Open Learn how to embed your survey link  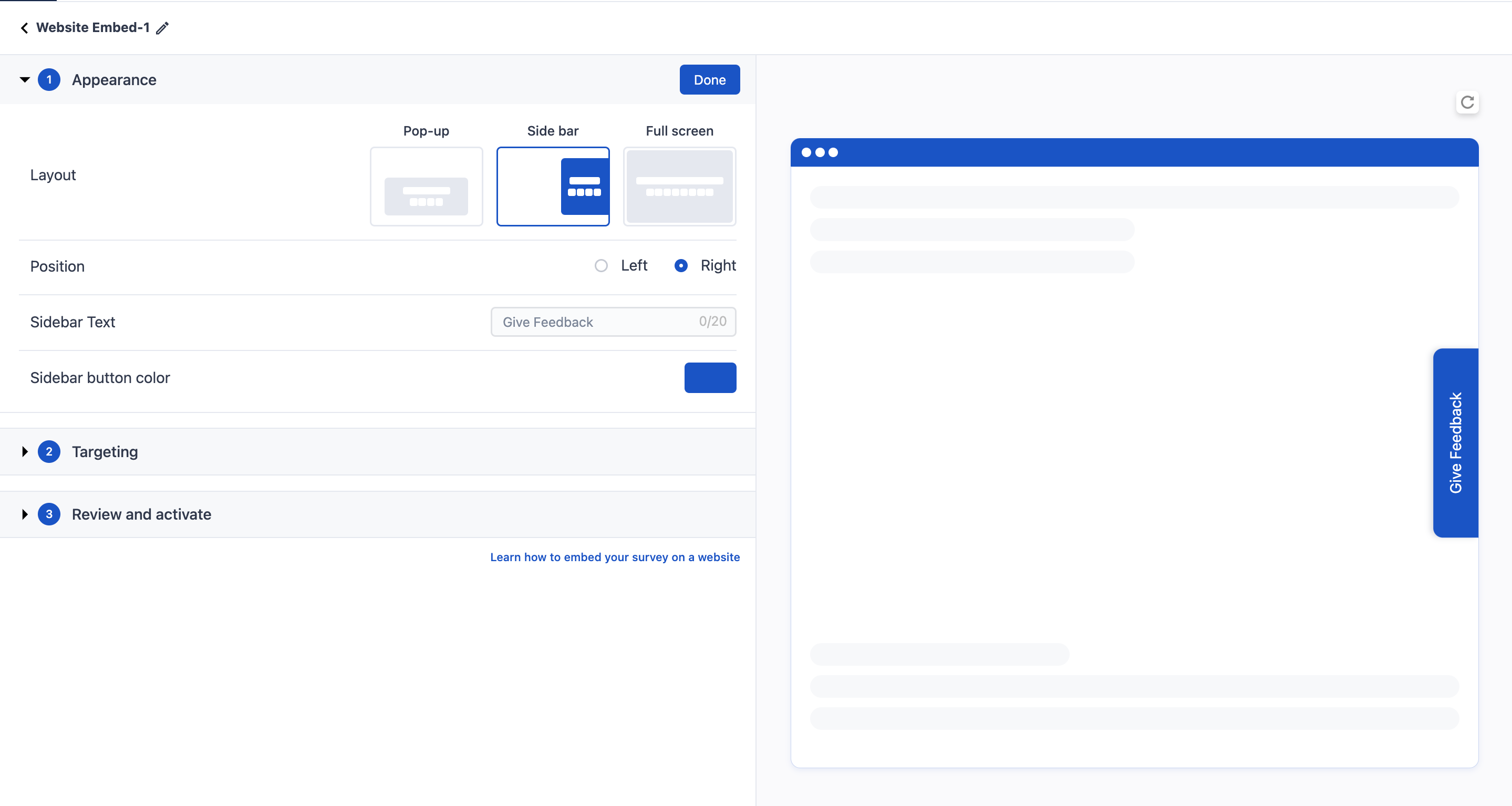pos(615,557)
